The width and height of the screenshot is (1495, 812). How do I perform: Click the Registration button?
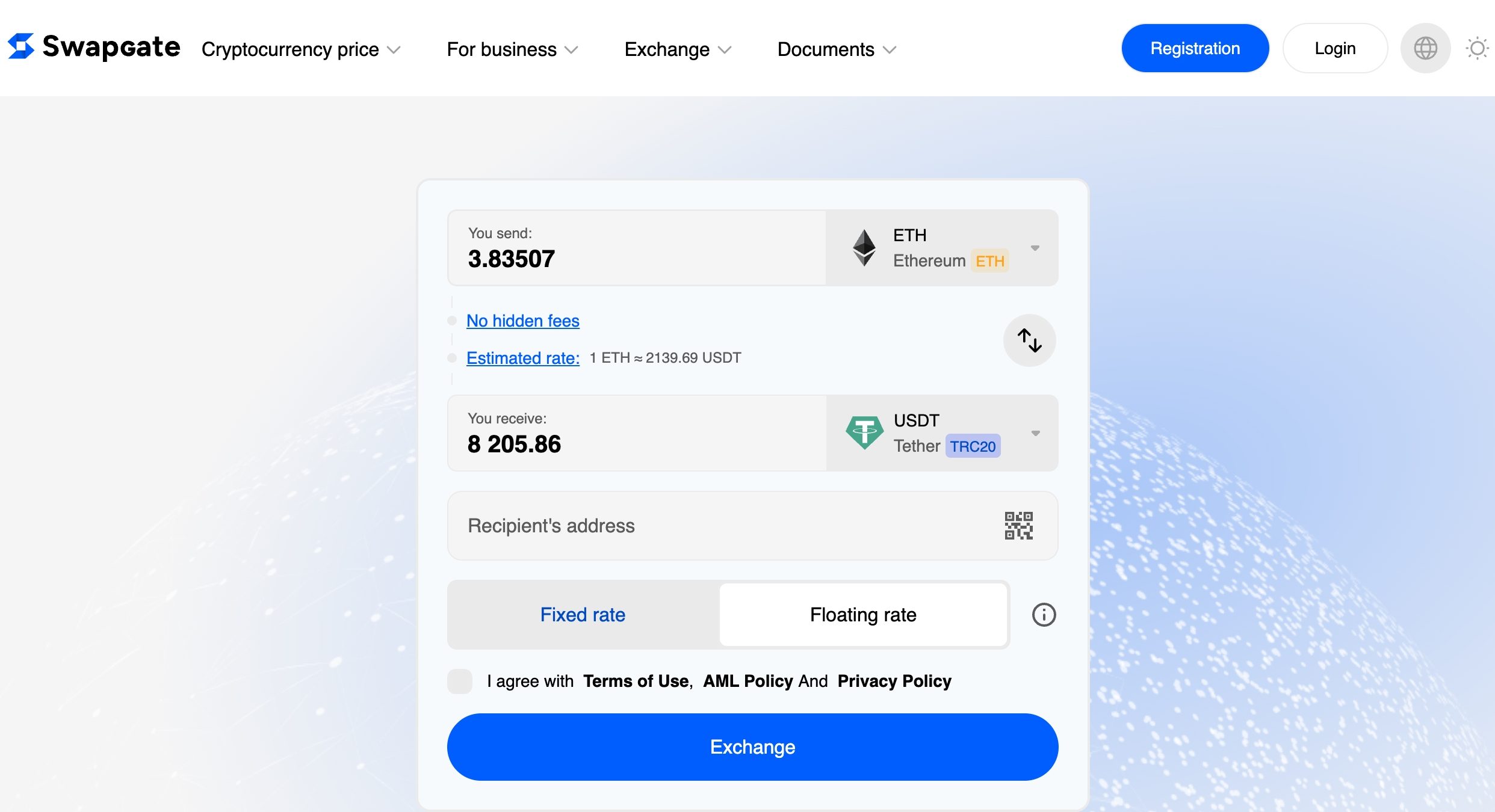(x=1195, y=48)
